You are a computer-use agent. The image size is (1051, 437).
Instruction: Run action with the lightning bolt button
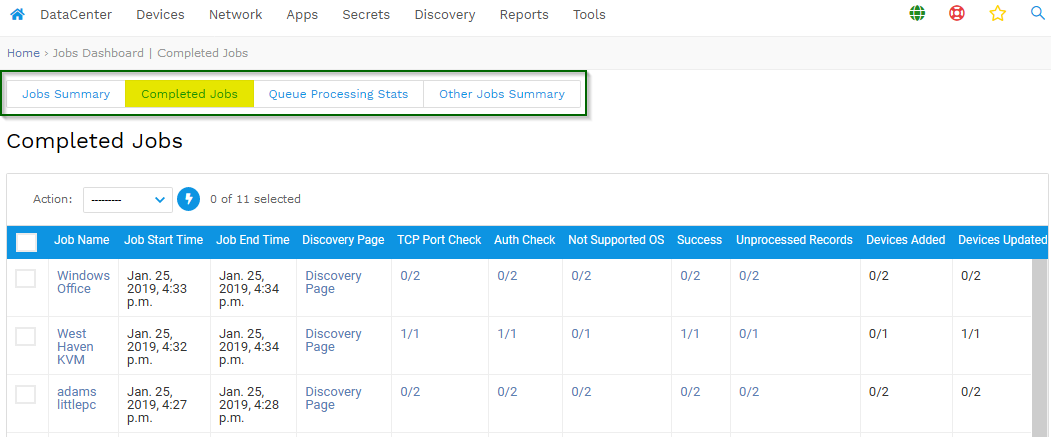[188, 199]
